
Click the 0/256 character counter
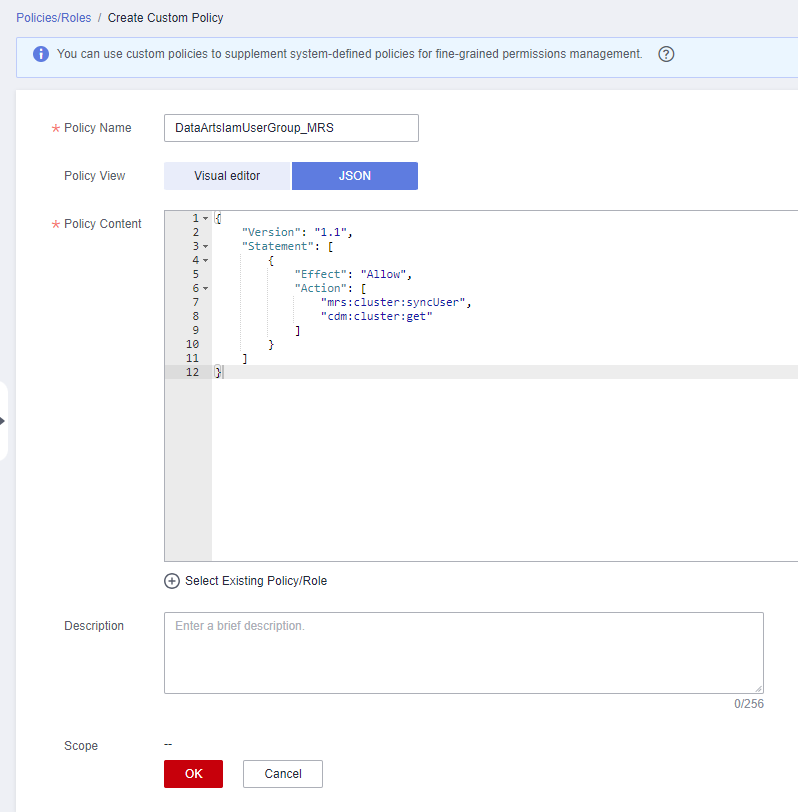coord(749,704)
